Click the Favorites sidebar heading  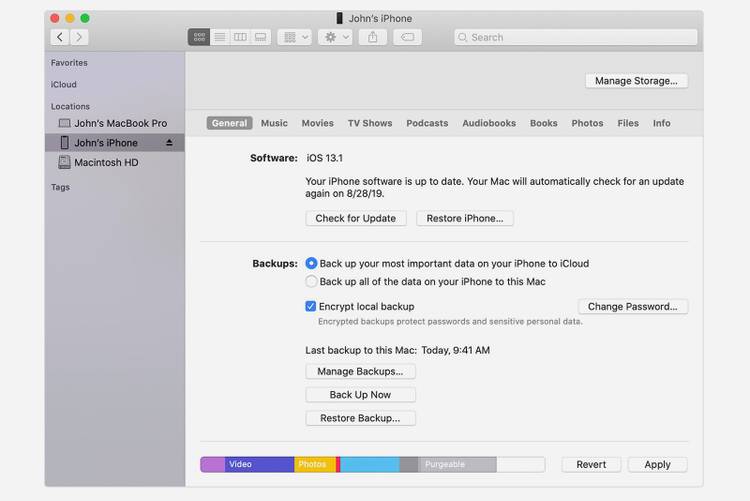69,63
